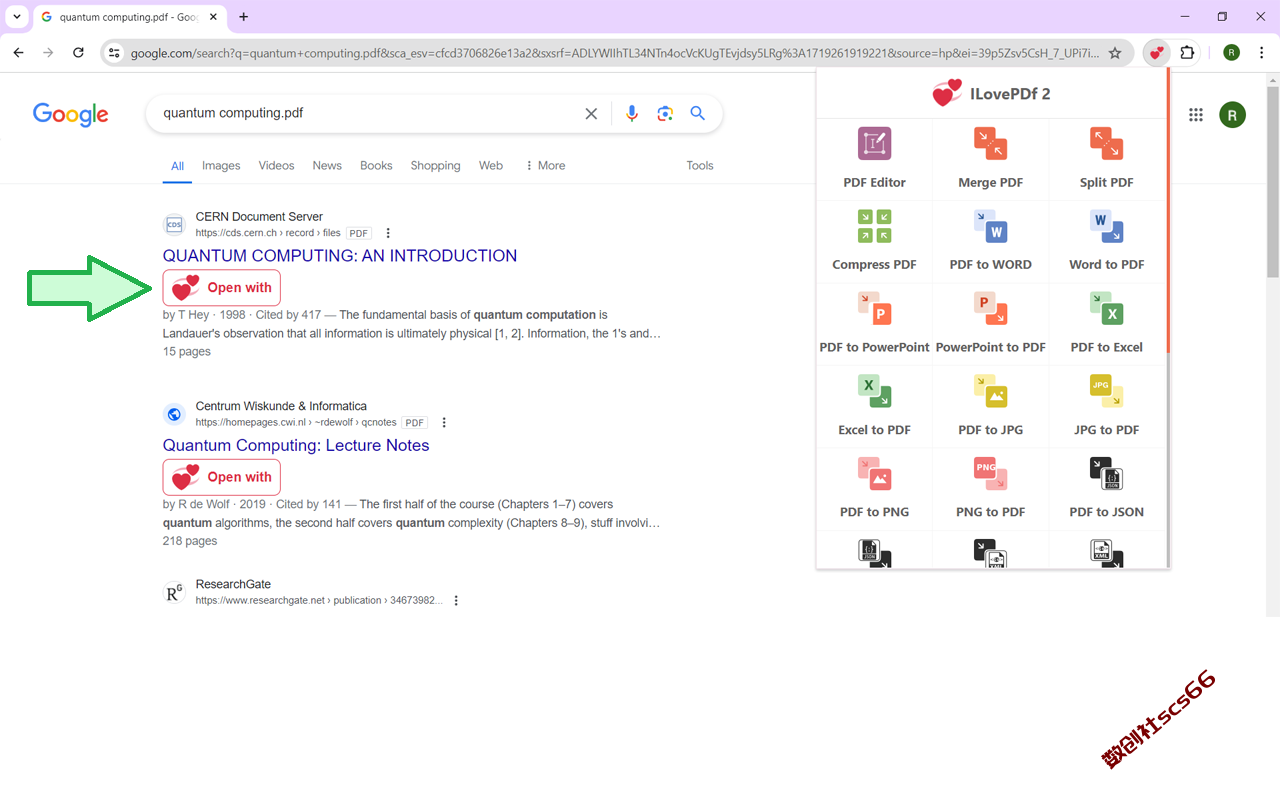Select the All results tab
Image resolution: width=1280 pixels, height=800 pixels.
coord(177,166)
